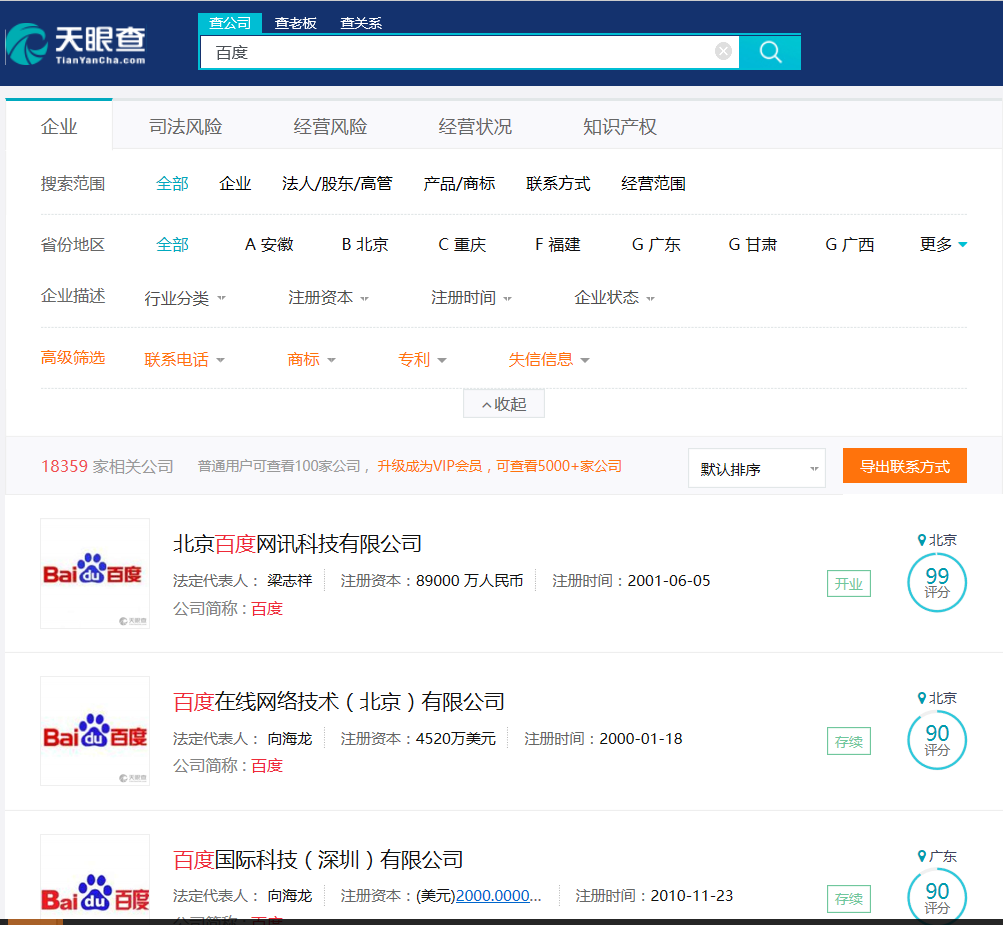Open the 商标 advanced filter
The image size is (1003, 925).
312,360
